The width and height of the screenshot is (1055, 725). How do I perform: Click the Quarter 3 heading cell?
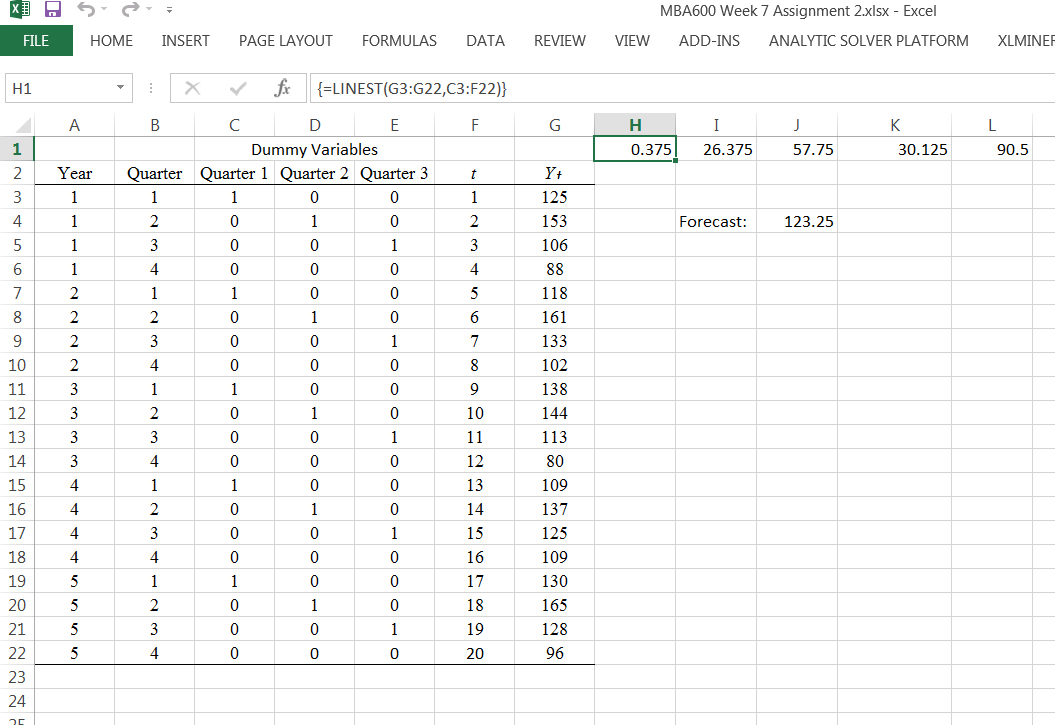click(394, 173)
